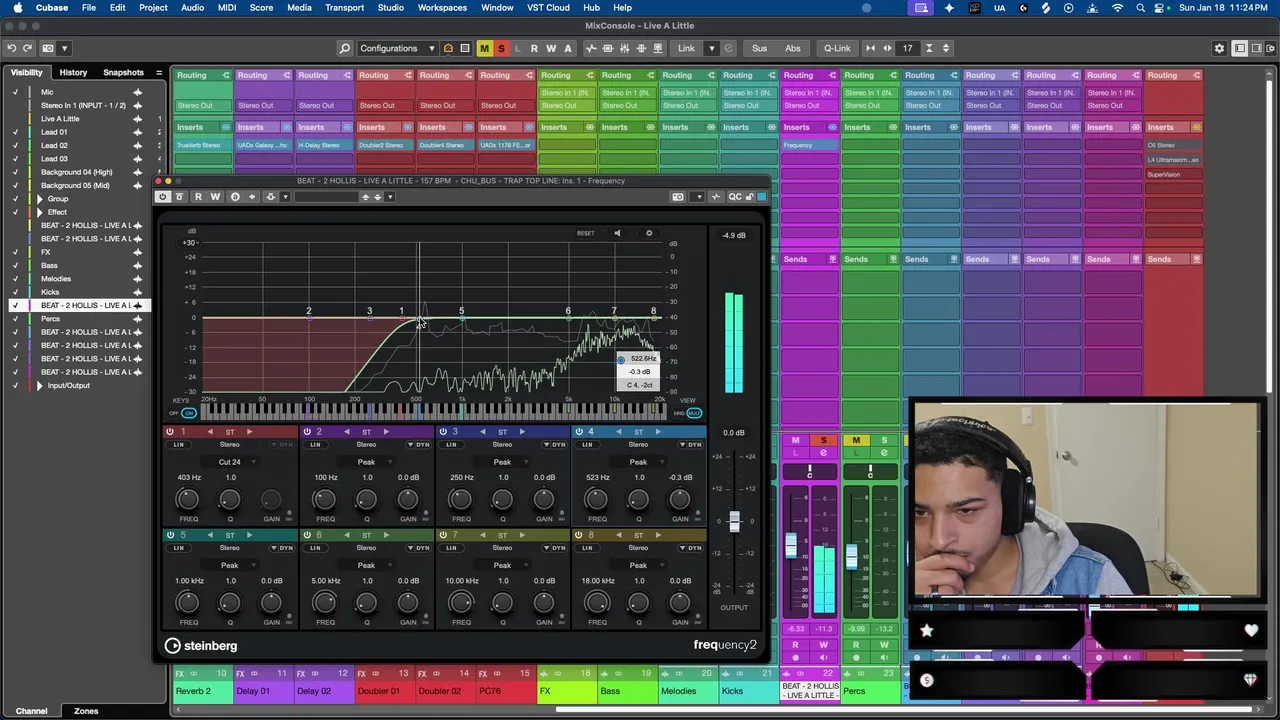The height and width of the screenshot is (720, 1280).
Task: Click the bypass icon in plug-in toolbar
Action: [x=179, y=197]
